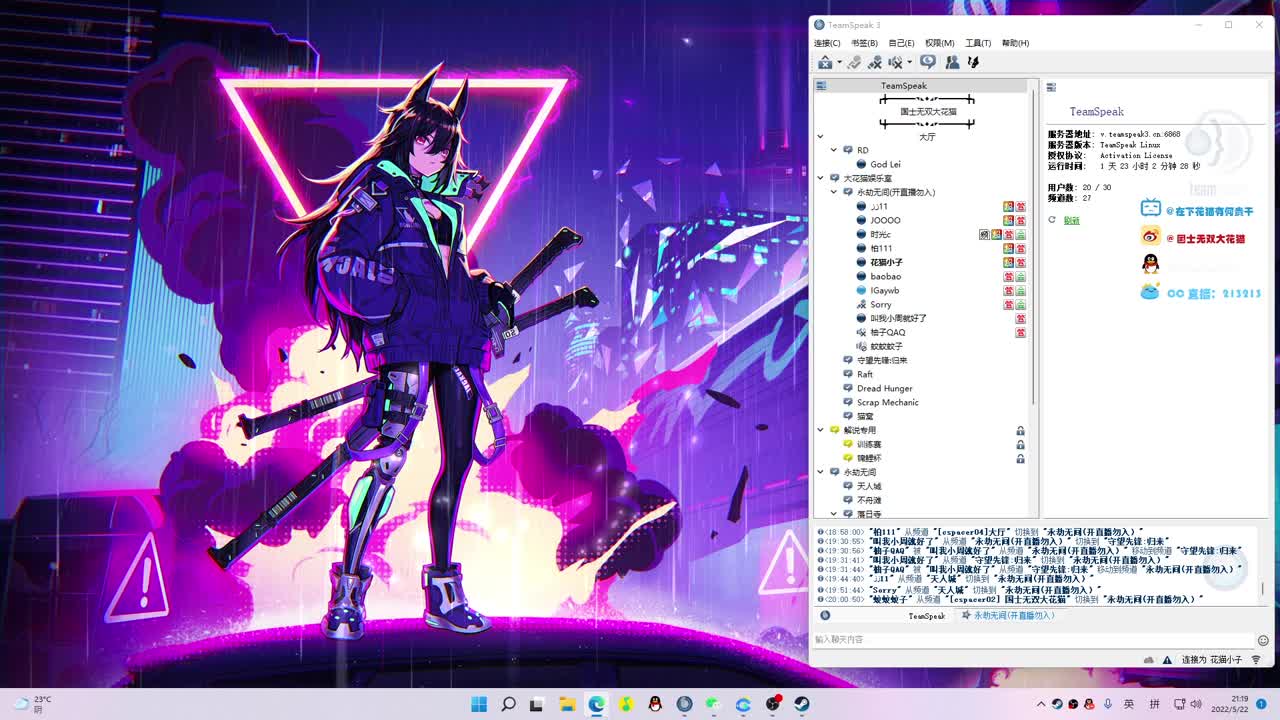
Task: Open the emoji picker beside chat input
Action: click(1263, 640)
